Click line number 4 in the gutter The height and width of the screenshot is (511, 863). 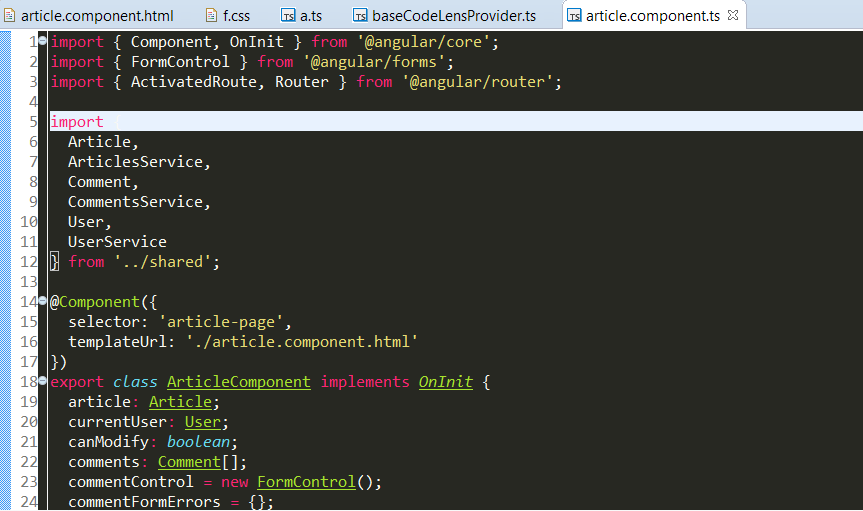pyautogui.click(x=33, y=102)
